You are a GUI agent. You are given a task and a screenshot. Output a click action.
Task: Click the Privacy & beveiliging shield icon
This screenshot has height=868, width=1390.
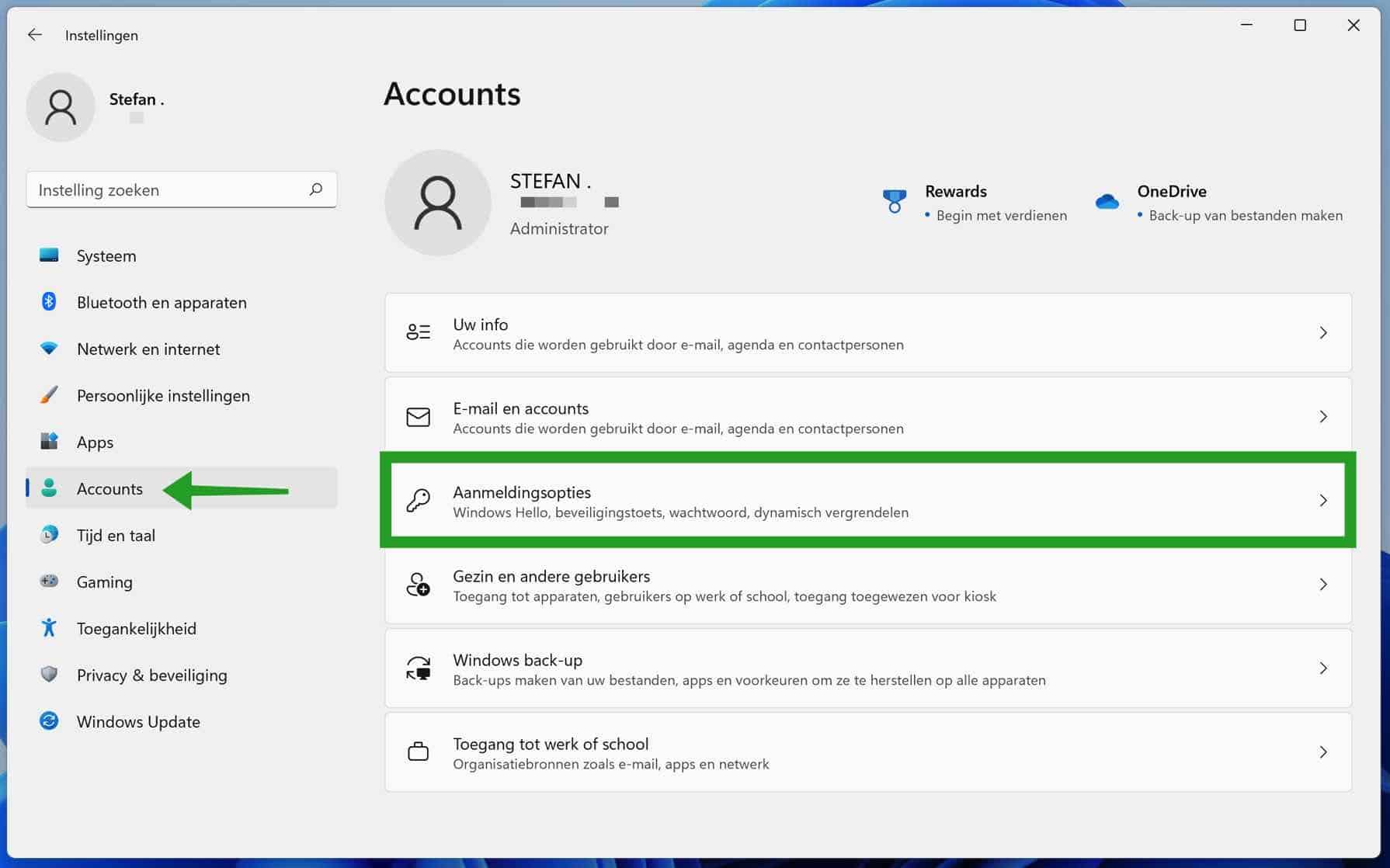pyautogui.click(x=49, y=675)
